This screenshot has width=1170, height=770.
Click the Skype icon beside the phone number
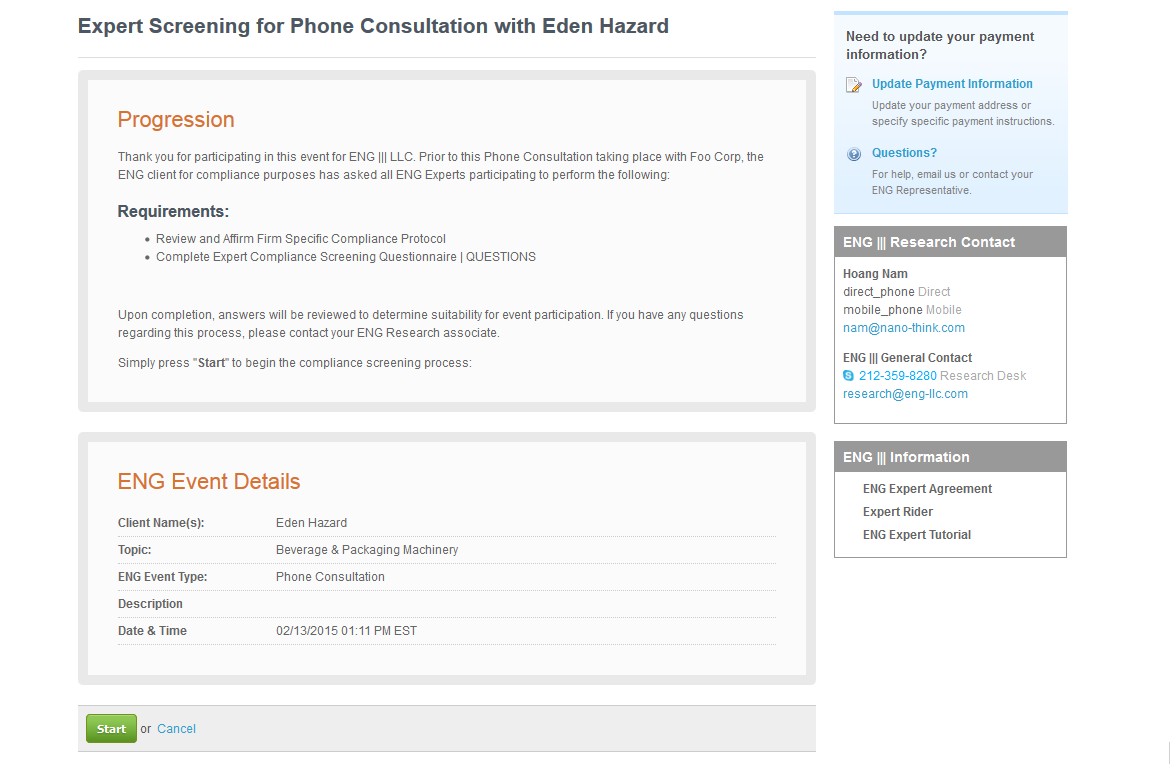[x=848, y=376]
